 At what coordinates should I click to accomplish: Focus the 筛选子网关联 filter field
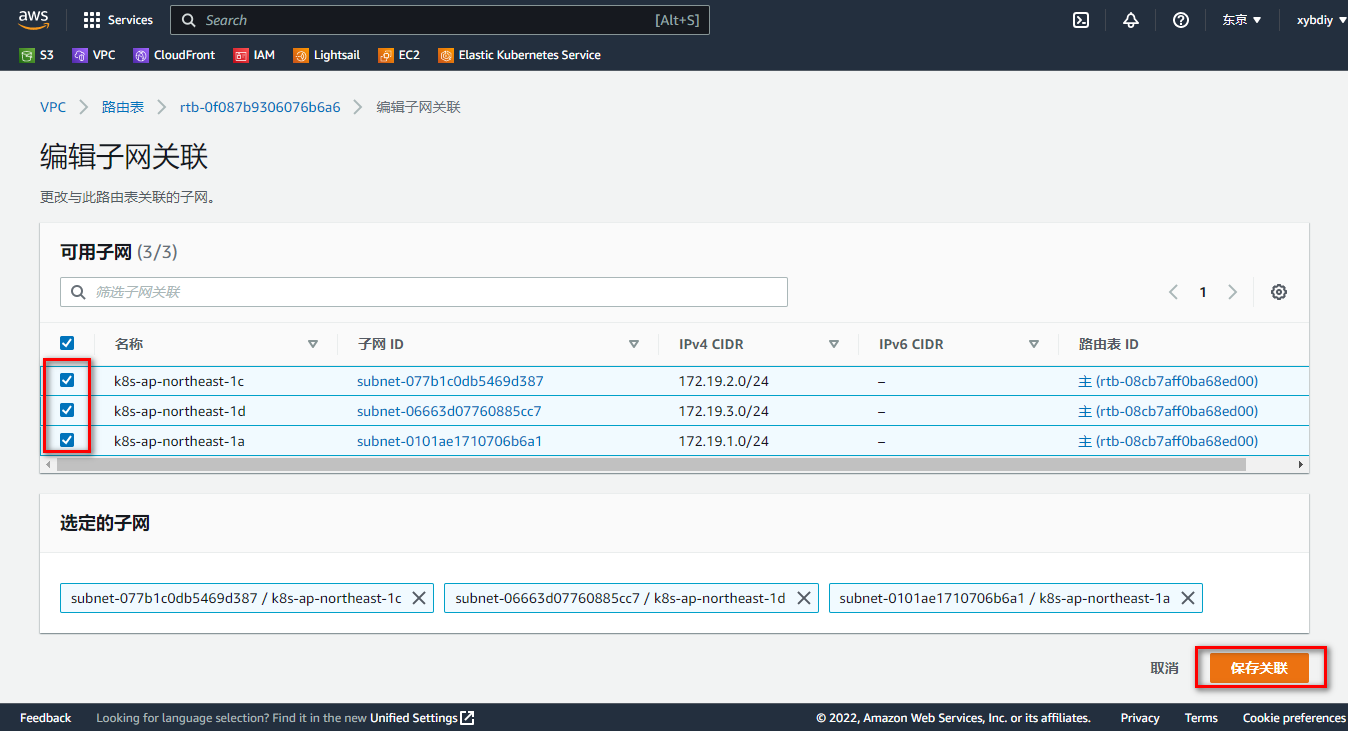[x=424, y=292]
